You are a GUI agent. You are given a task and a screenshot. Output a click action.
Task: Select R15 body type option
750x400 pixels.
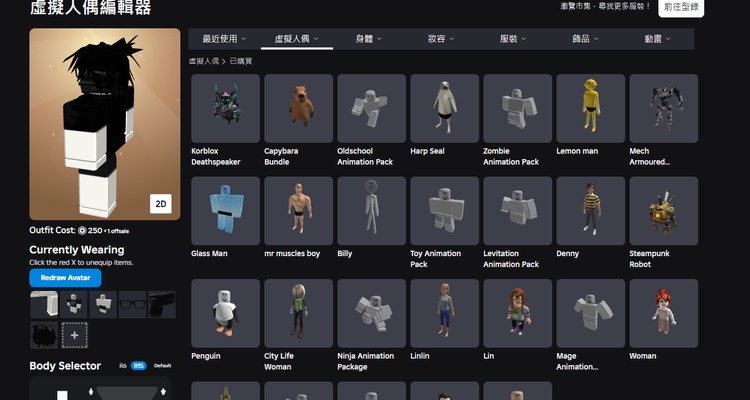tap(139, 366)
